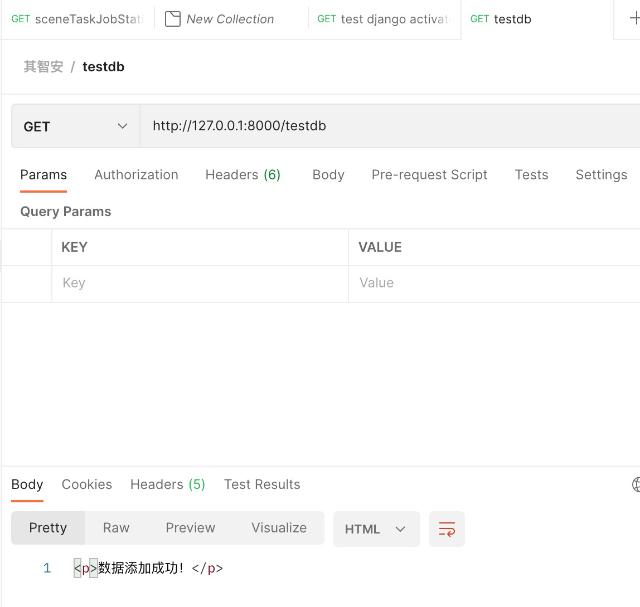Open the request Body tab

[328, 175]
